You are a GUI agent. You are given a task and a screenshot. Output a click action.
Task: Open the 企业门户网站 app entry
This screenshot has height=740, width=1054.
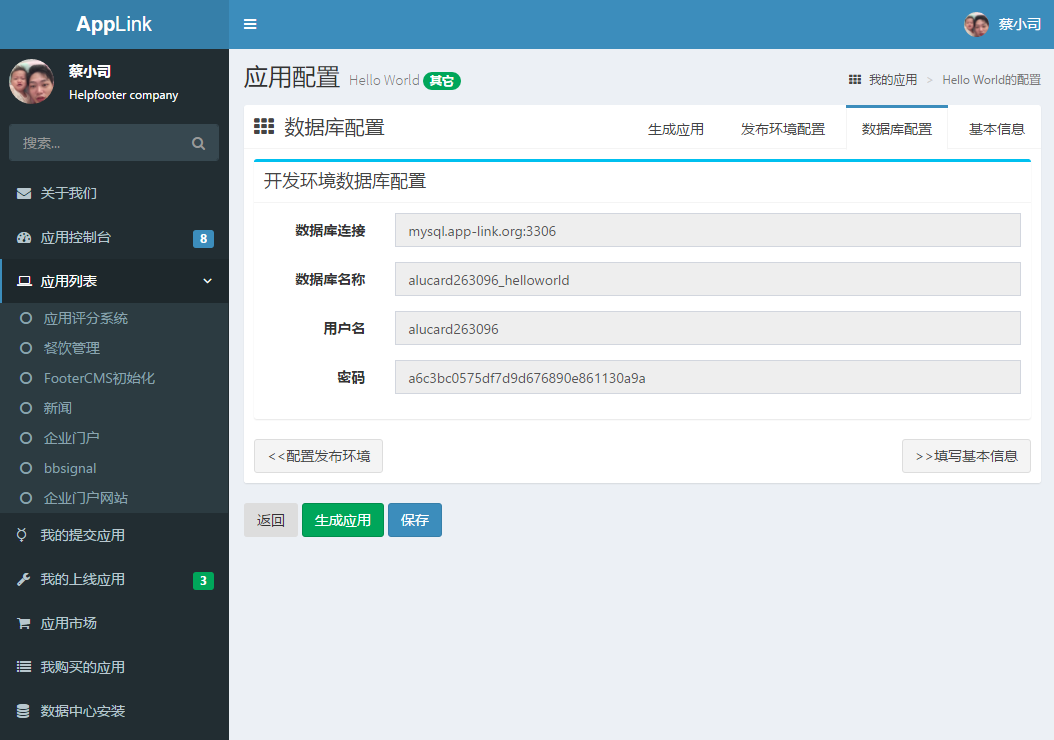click(x=114, y=498)
